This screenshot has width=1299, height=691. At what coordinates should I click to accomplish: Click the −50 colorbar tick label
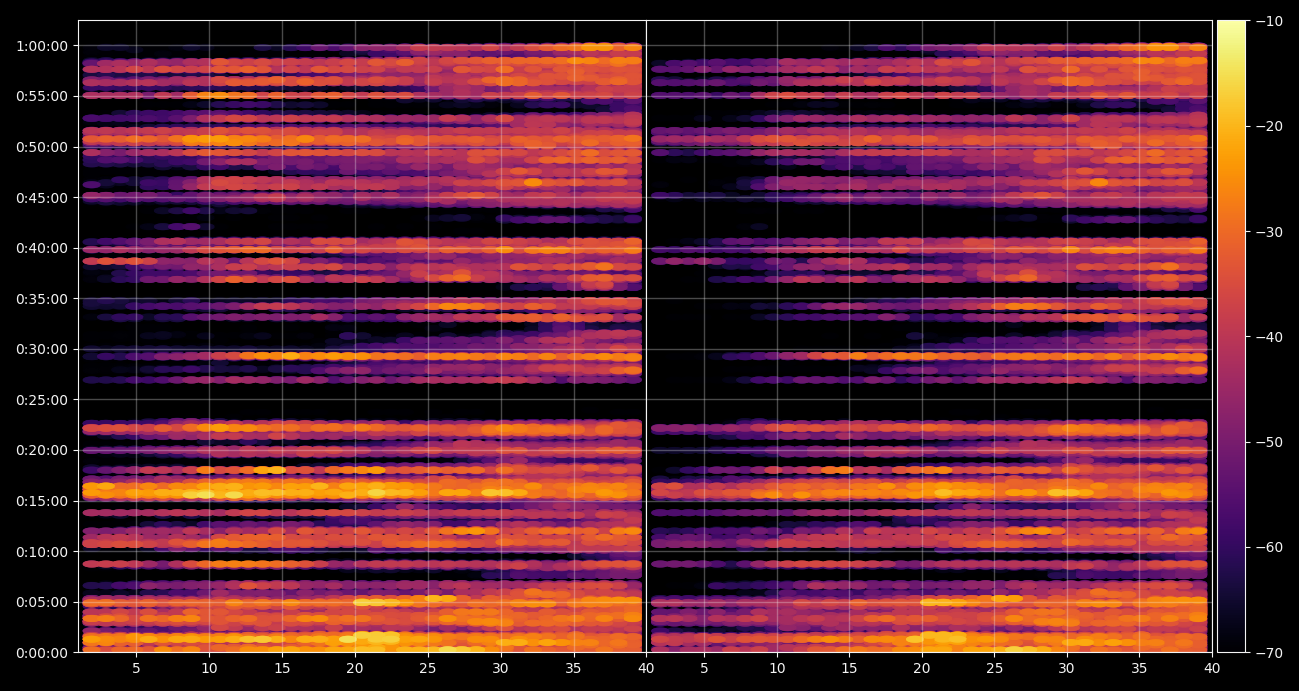(1268, 442)
